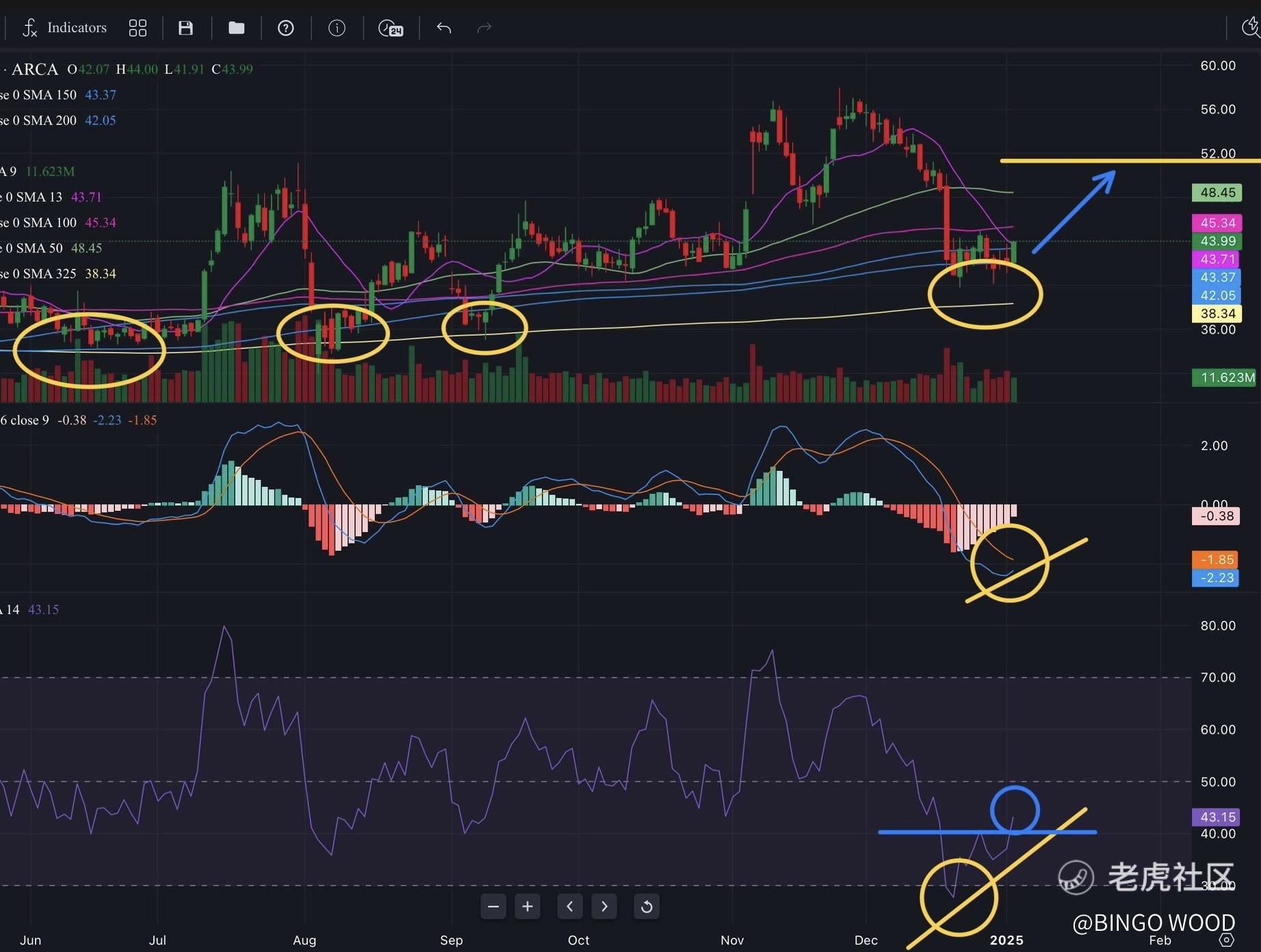
Task: Click the ARCA symbol title
Action: click(x=35, y=69)
